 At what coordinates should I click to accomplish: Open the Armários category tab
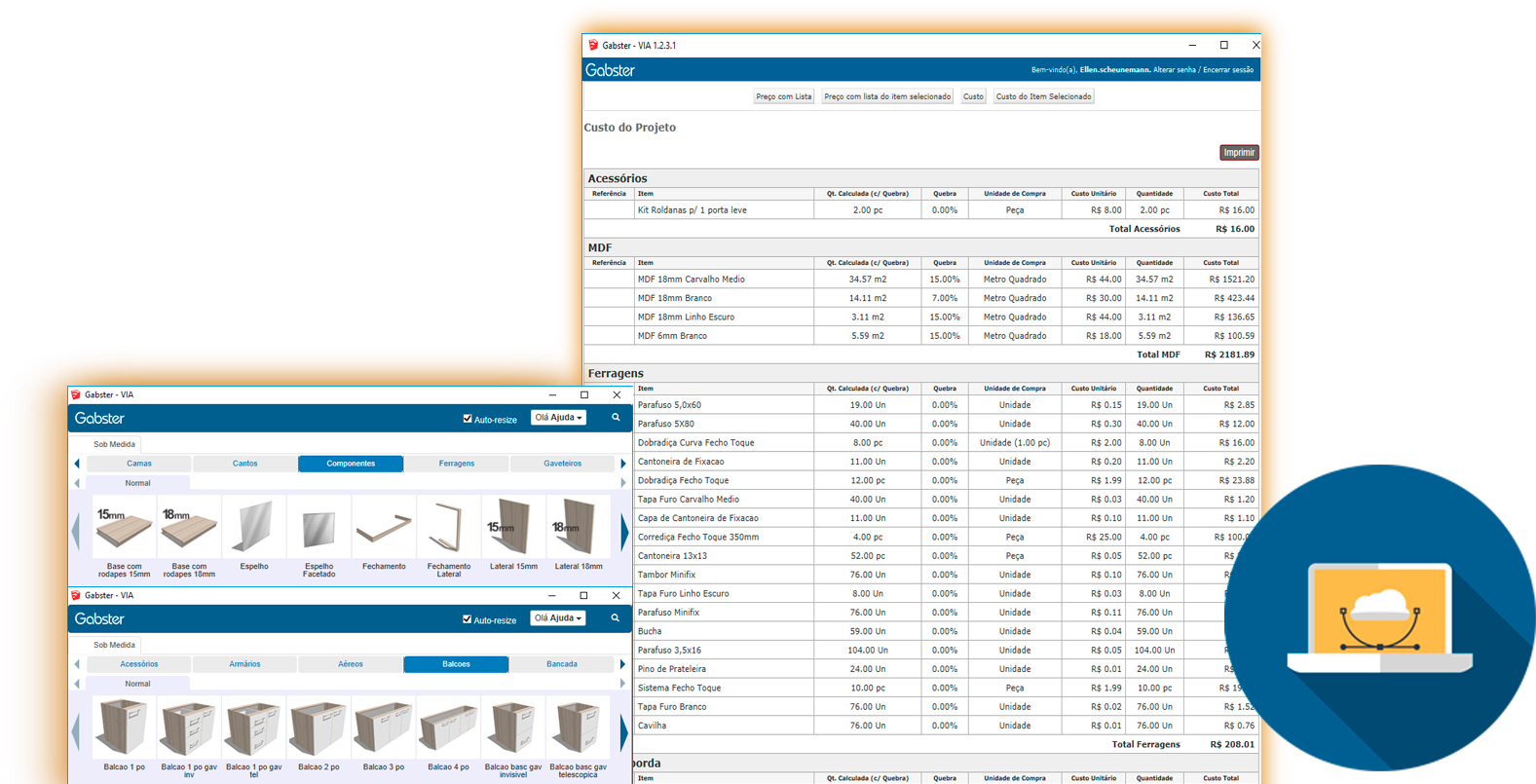(244, 664)
